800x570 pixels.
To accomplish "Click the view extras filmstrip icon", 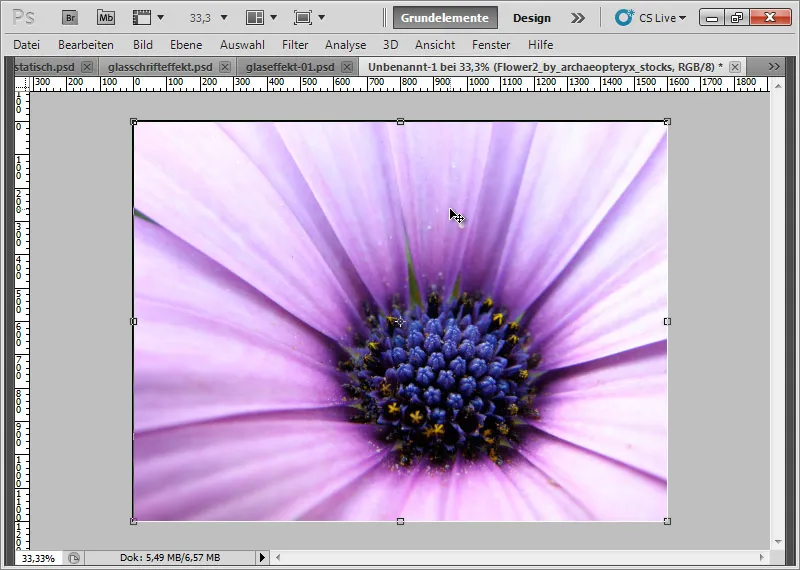I will pyautogui.click(x=141, y=18).
